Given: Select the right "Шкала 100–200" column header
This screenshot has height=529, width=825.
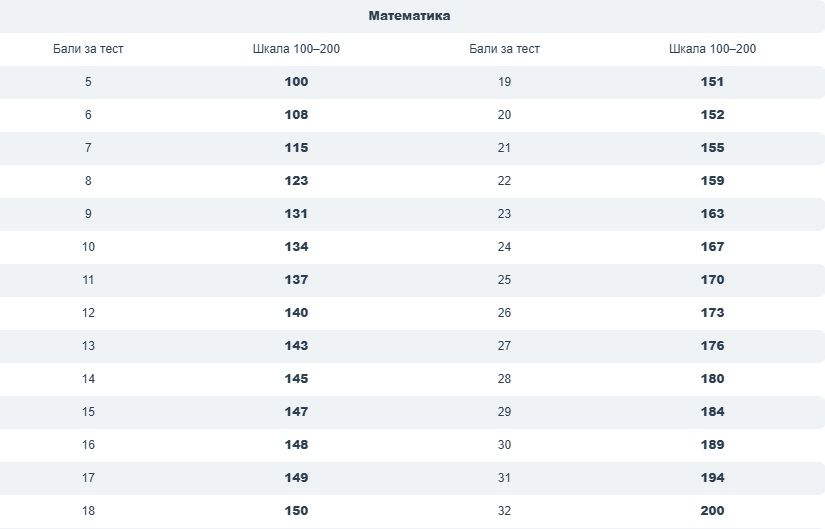Looking at the screenshot, I should pos(712,49).
